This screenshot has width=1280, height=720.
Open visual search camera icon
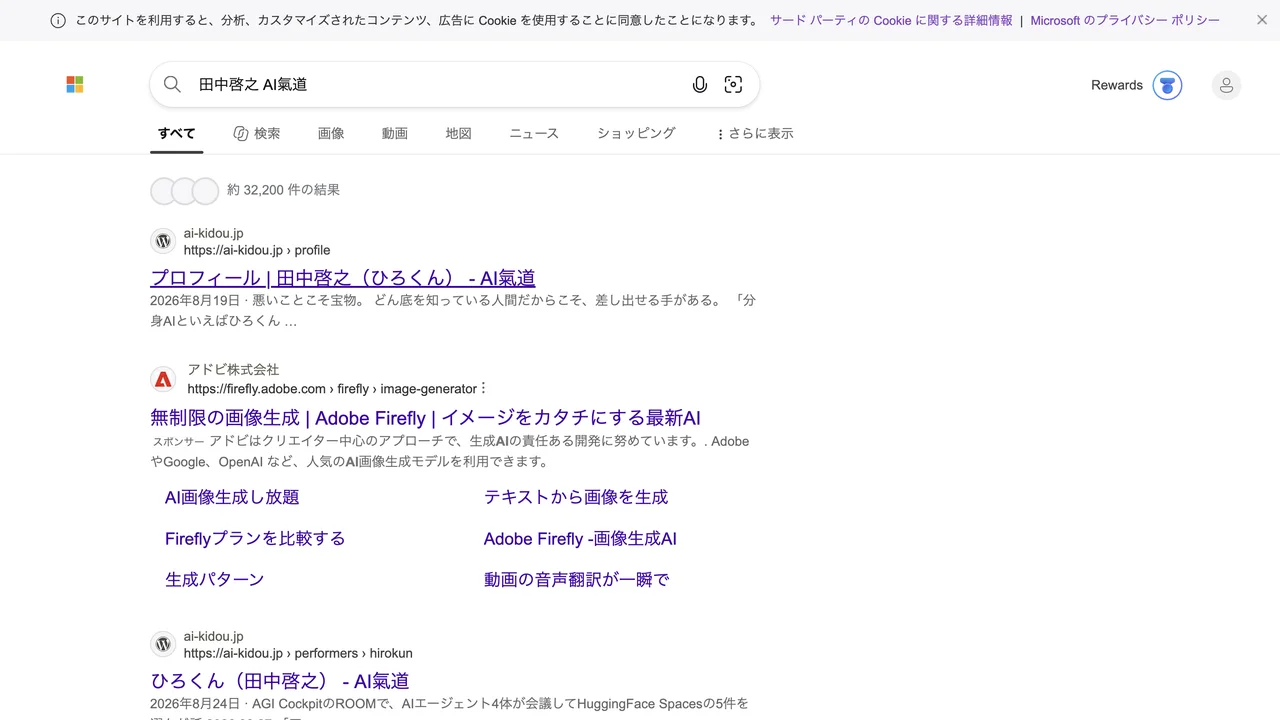[x=734, y=85]
